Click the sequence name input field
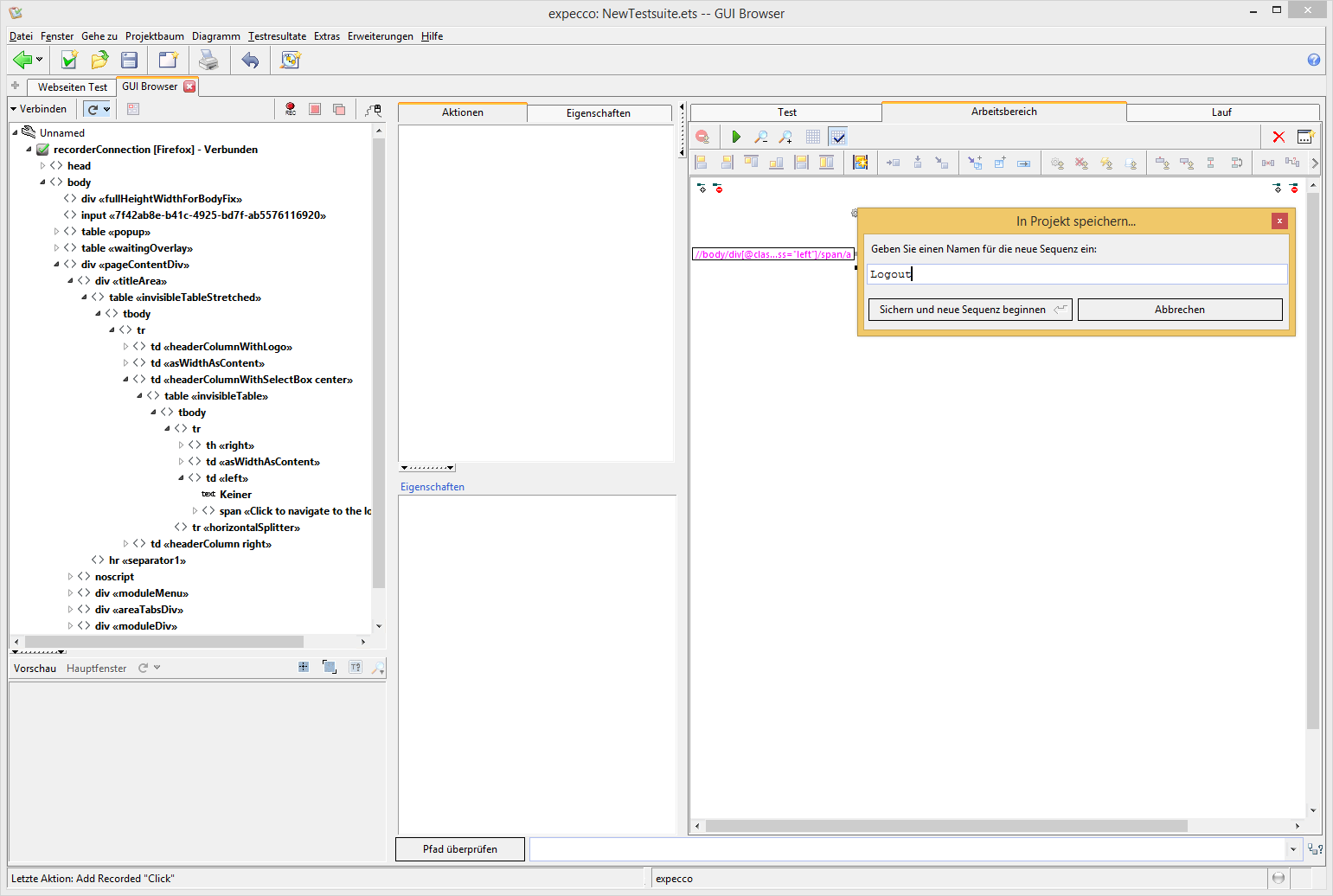This screenshot has width=1333, height=896. pyautogui.click(x=1077, y=274)
